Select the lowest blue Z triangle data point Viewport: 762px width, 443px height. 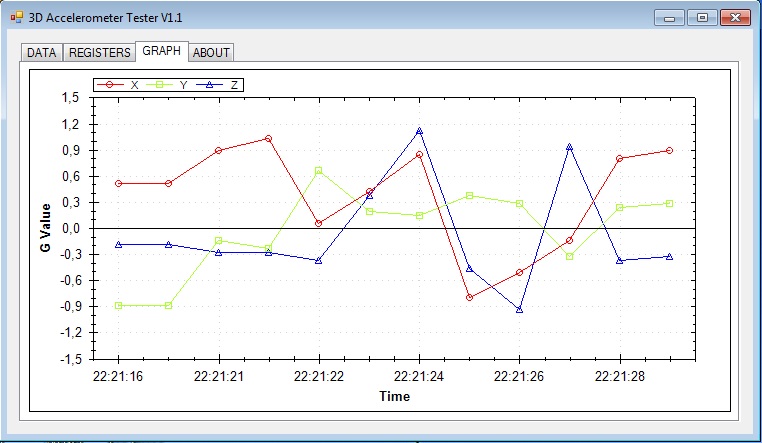click(519, 310)
